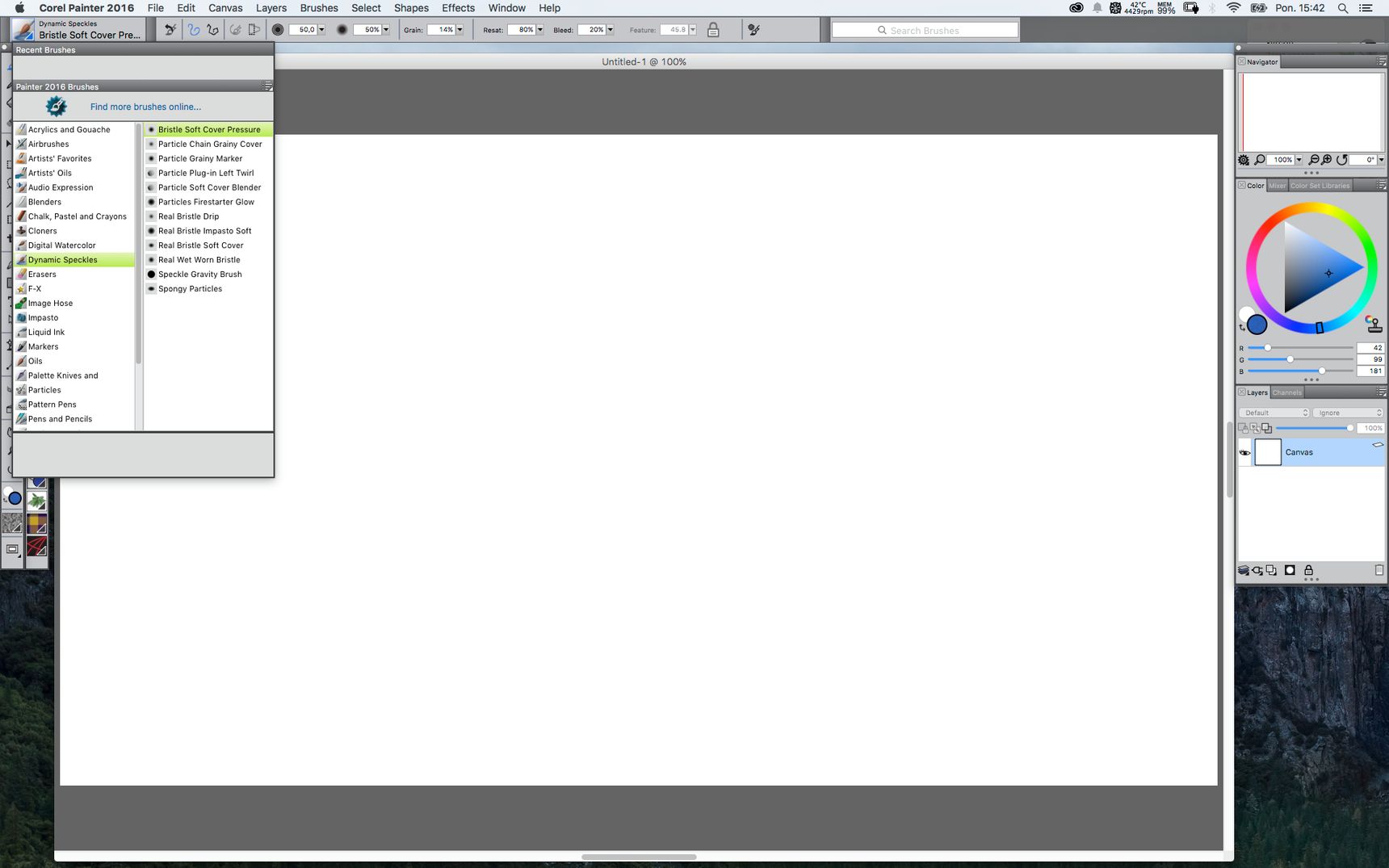Click the clone color stamp icon

coord(1374,325)
